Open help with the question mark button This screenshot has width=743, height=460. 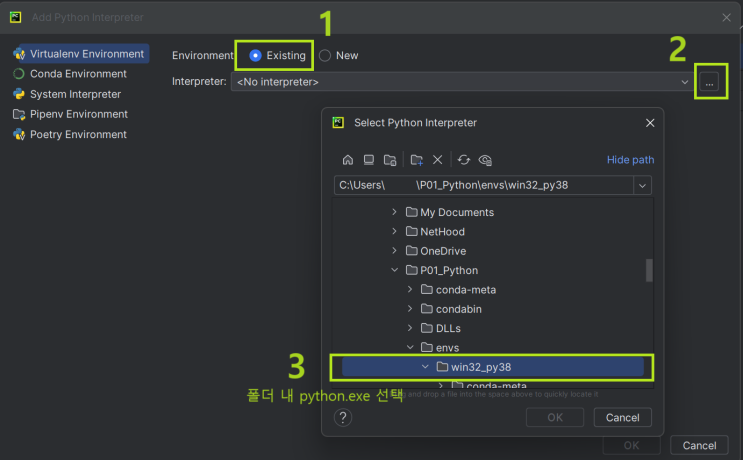[343, 418]
